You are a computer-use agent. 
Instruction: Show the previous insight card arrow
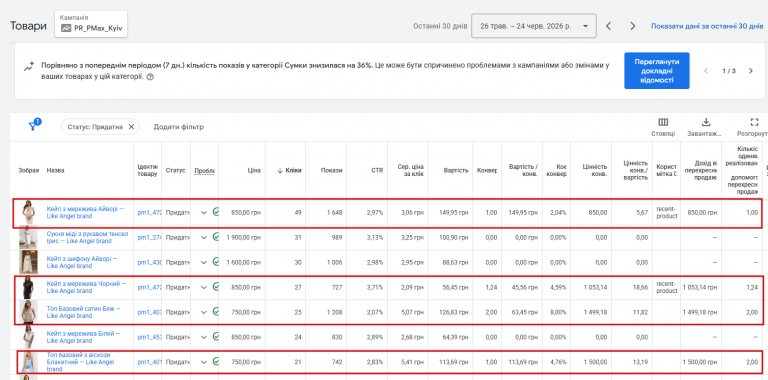[x=706, y=71]
